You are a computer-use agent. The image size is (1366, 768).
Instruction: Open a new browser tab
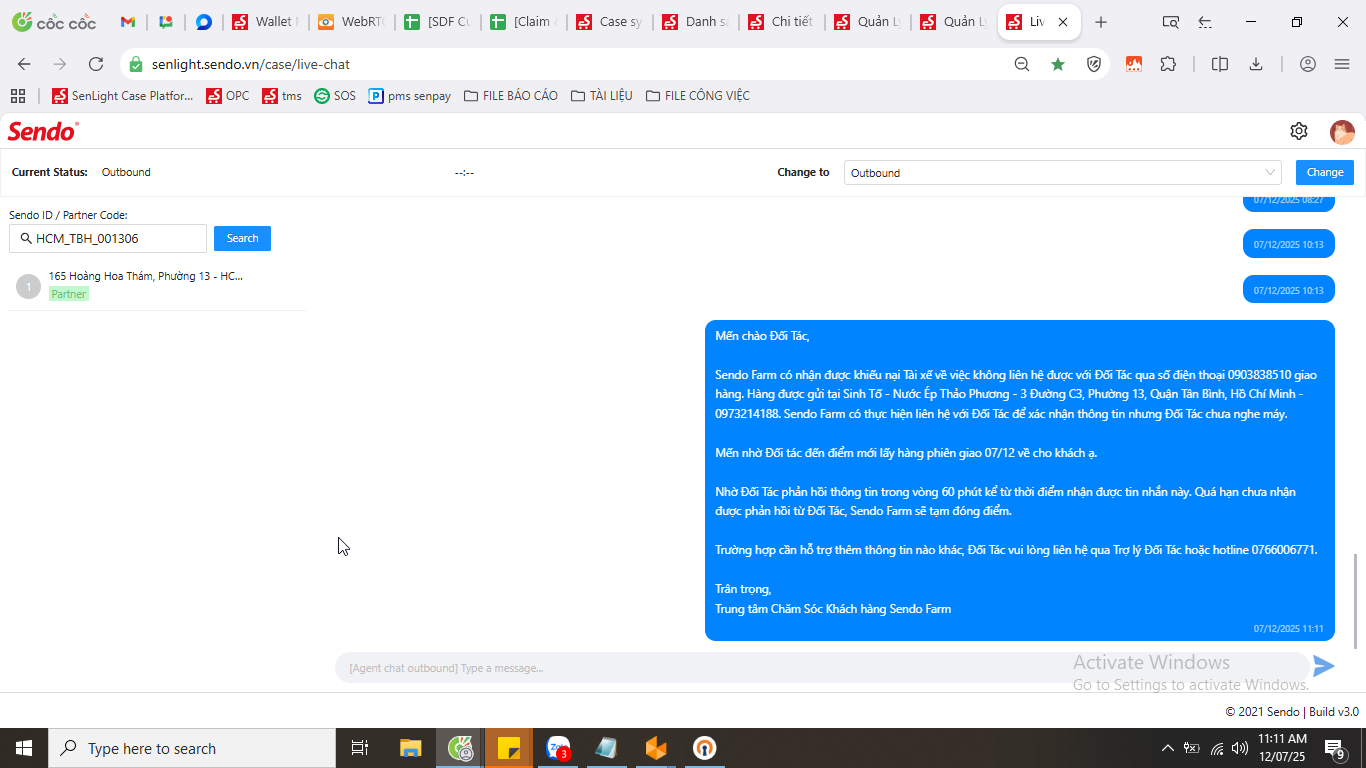1101,22
